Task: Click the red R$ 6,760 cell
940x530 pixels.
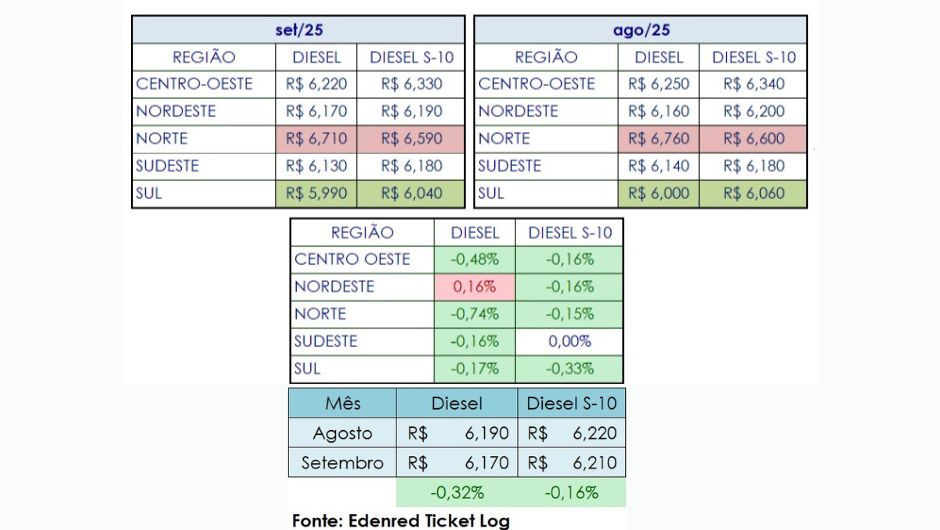Action: 658,139
